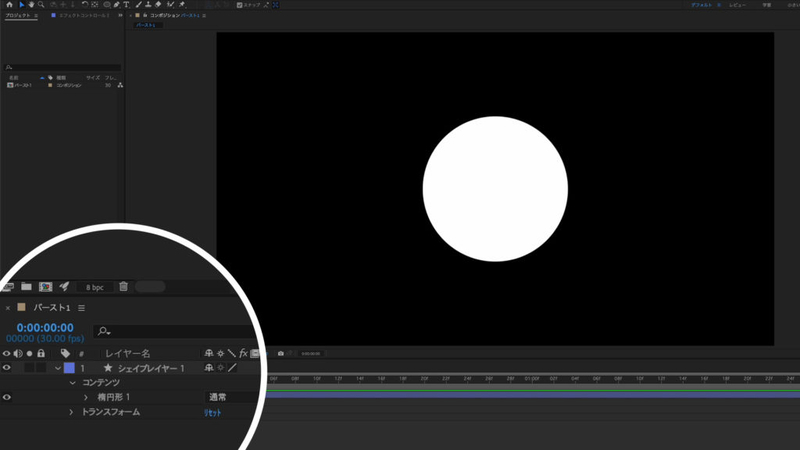
Task: Select the Puppet Pin tool
Action: click(x=182, y=5)
